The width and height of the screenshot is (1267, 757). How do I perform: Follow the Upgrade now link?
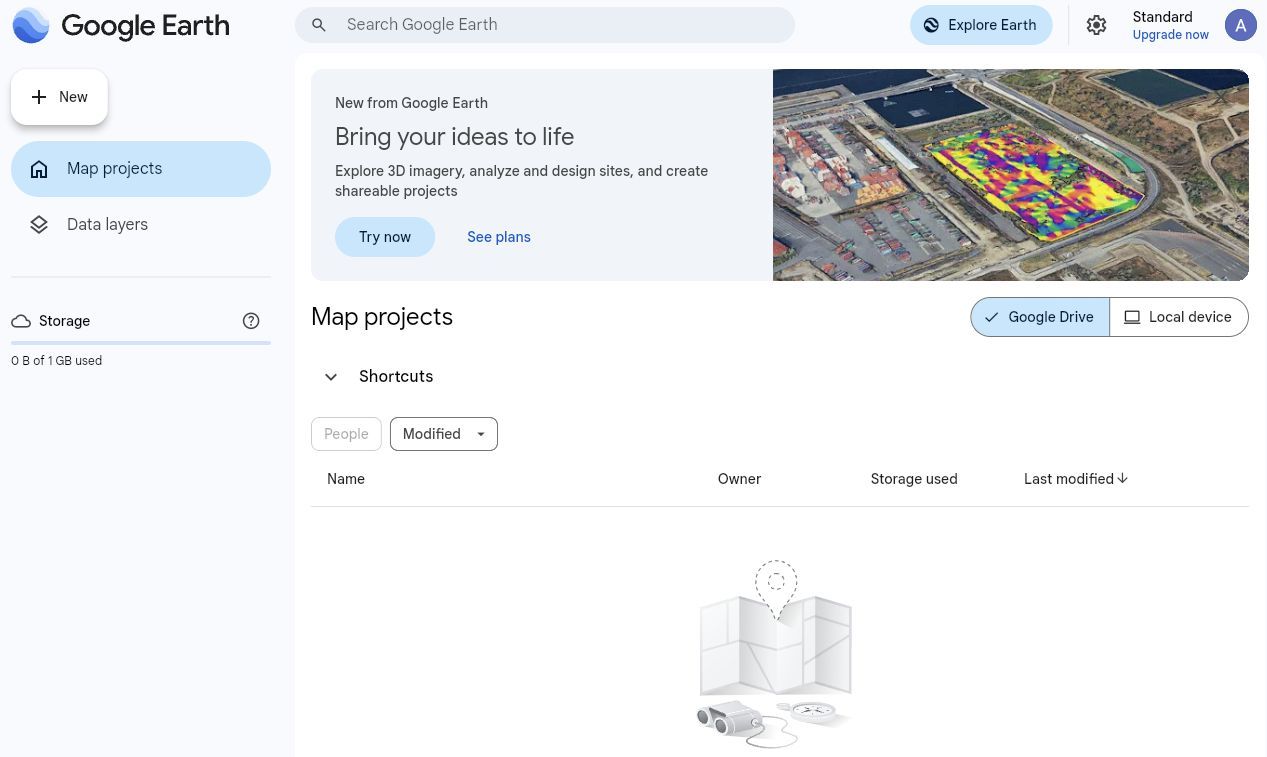[1170, 35]
